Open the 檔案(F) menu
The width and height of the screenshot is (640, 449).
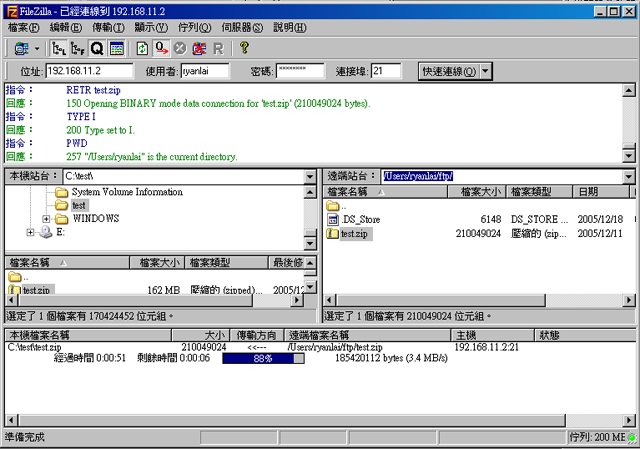(23, 28)
